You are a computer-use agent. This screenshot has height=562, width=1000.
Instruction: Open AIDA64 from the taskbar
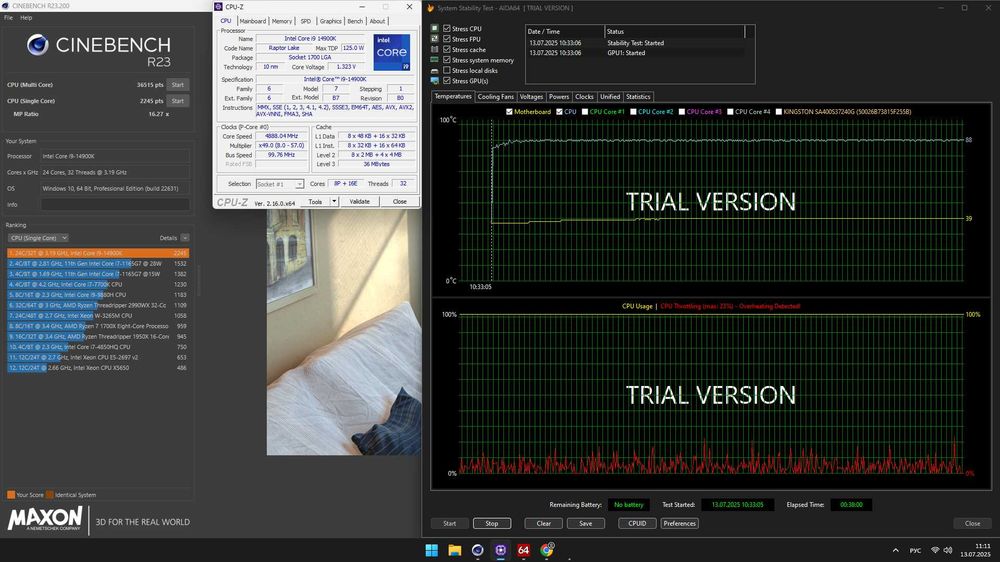click(524, 550)
